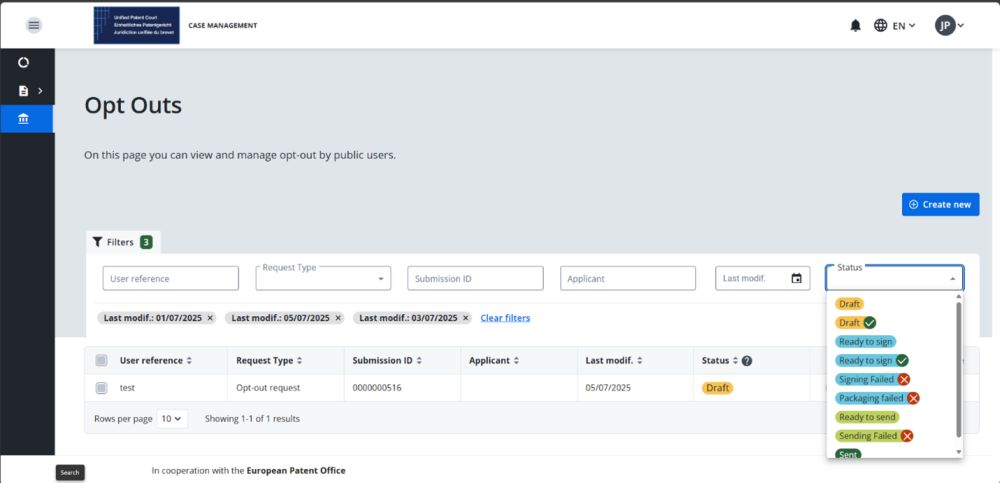The image size is (1000, 483).
Task: Select the Filters tab
Action: pyautogui.click(x=122, y=242)
